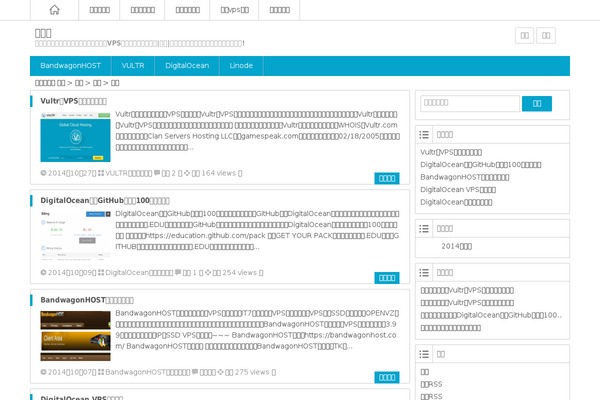
Task: Open the DigitalOcean category link in post meta
Action: [139, 273]
